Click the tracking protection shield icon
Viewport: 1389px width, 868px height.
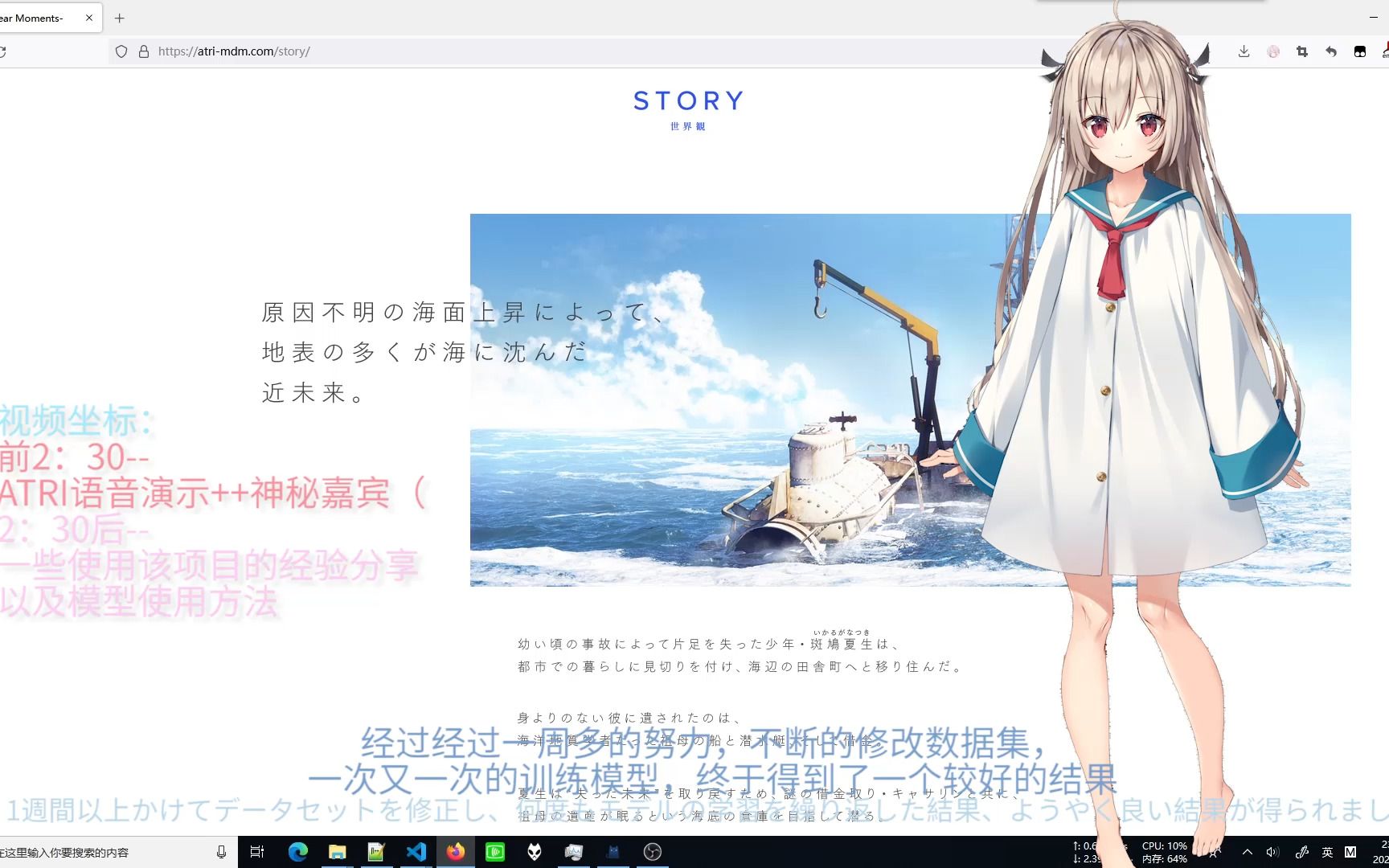click(x=121, y=51)
